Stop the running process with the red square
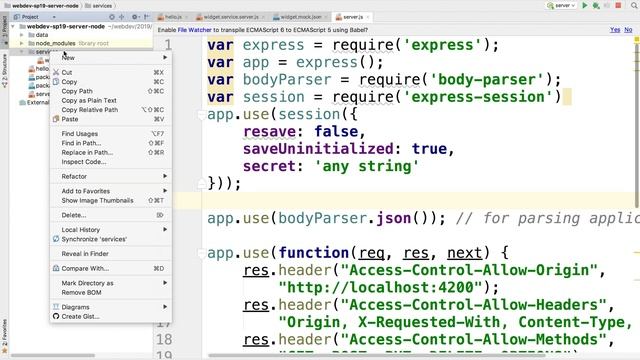The height and width of the screenshot is (360, 640). click(618, 5)
